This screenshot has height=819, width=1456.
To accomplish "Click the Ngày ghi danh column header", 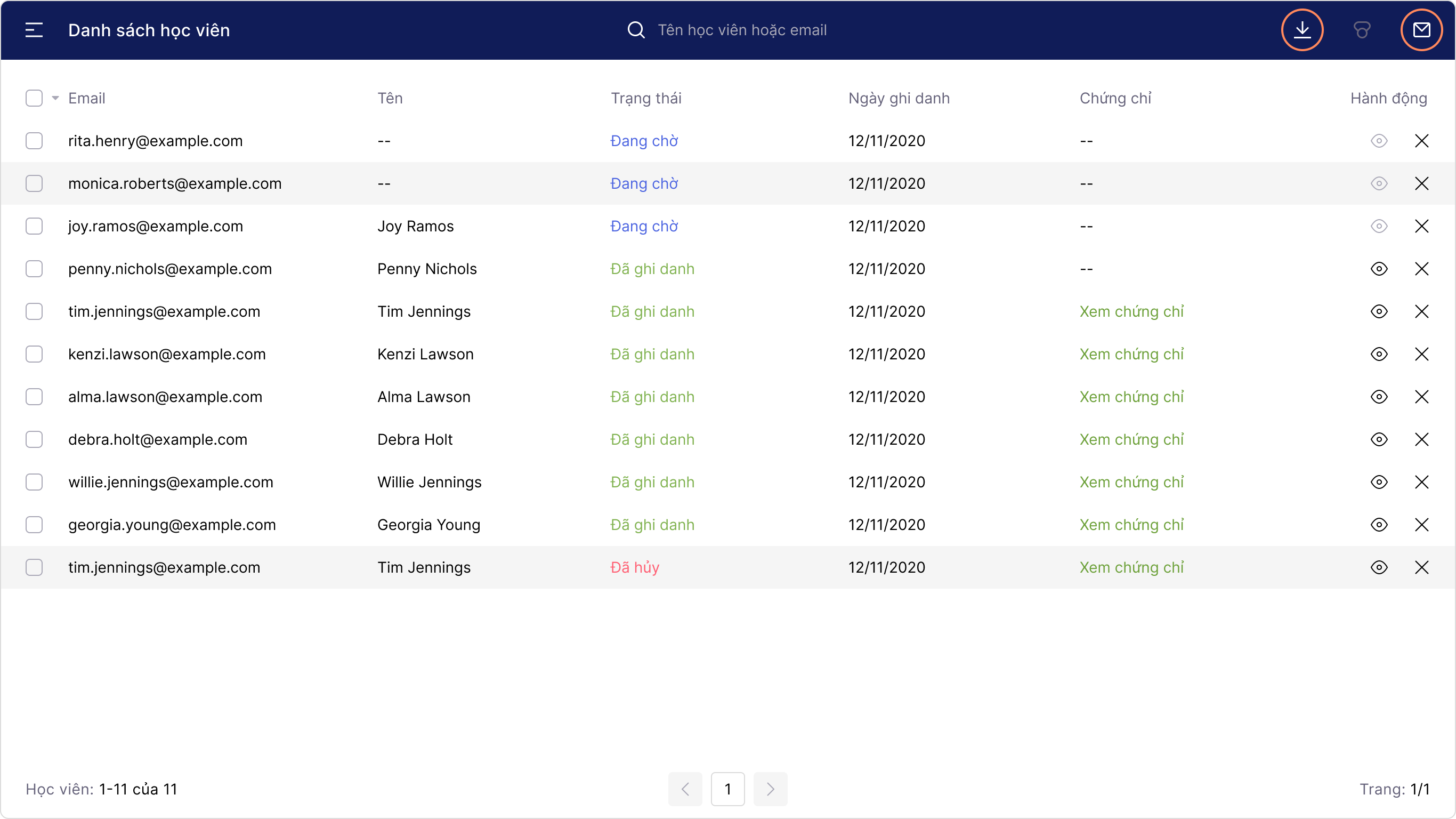I will 899,99.
